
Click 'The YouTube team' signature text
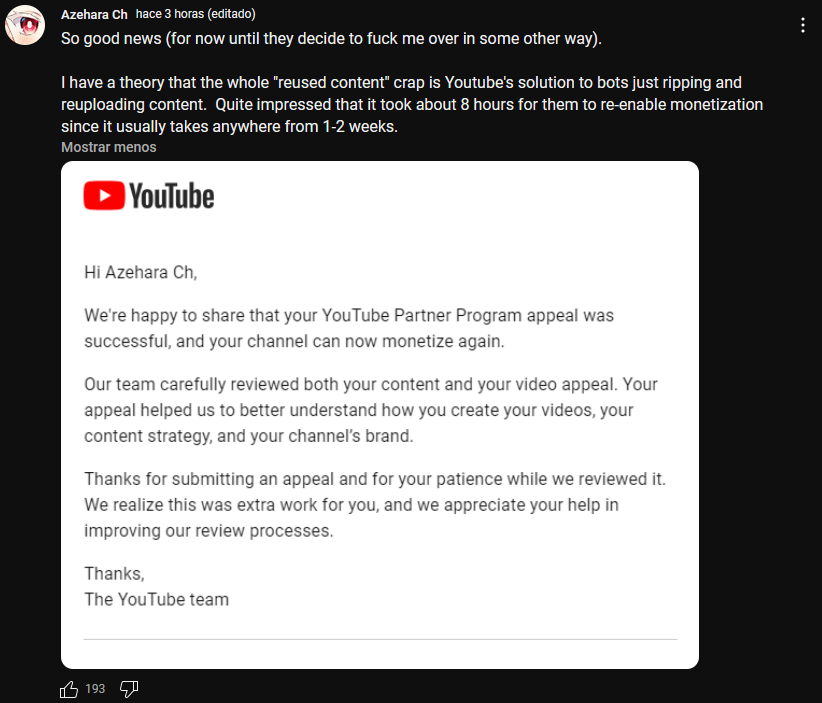click(156, 600)
